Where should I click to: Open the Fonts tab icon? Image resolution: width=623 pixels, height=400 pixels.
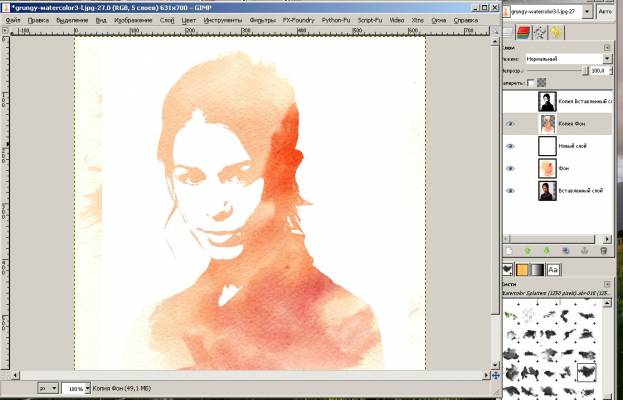553,270
